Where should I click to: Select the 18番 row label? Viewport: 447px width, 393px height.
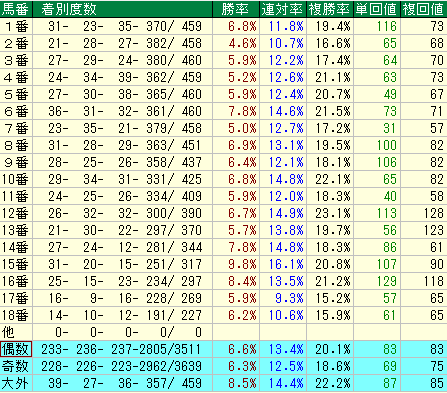pos(16,315)
